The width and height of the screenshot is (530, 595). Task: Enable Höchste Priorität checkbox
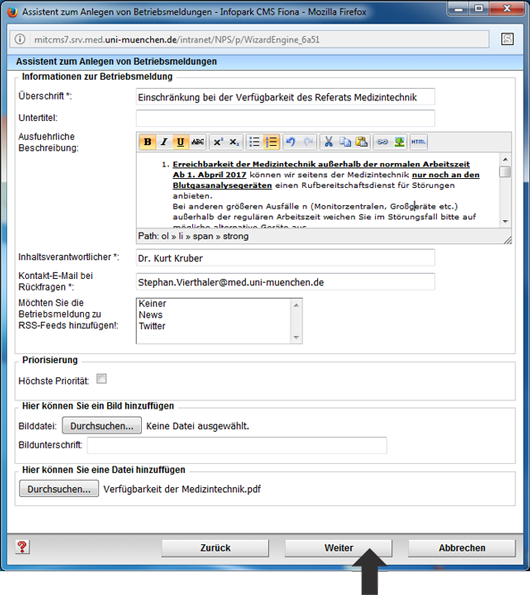pyautogui.click(x=101, y=379)
